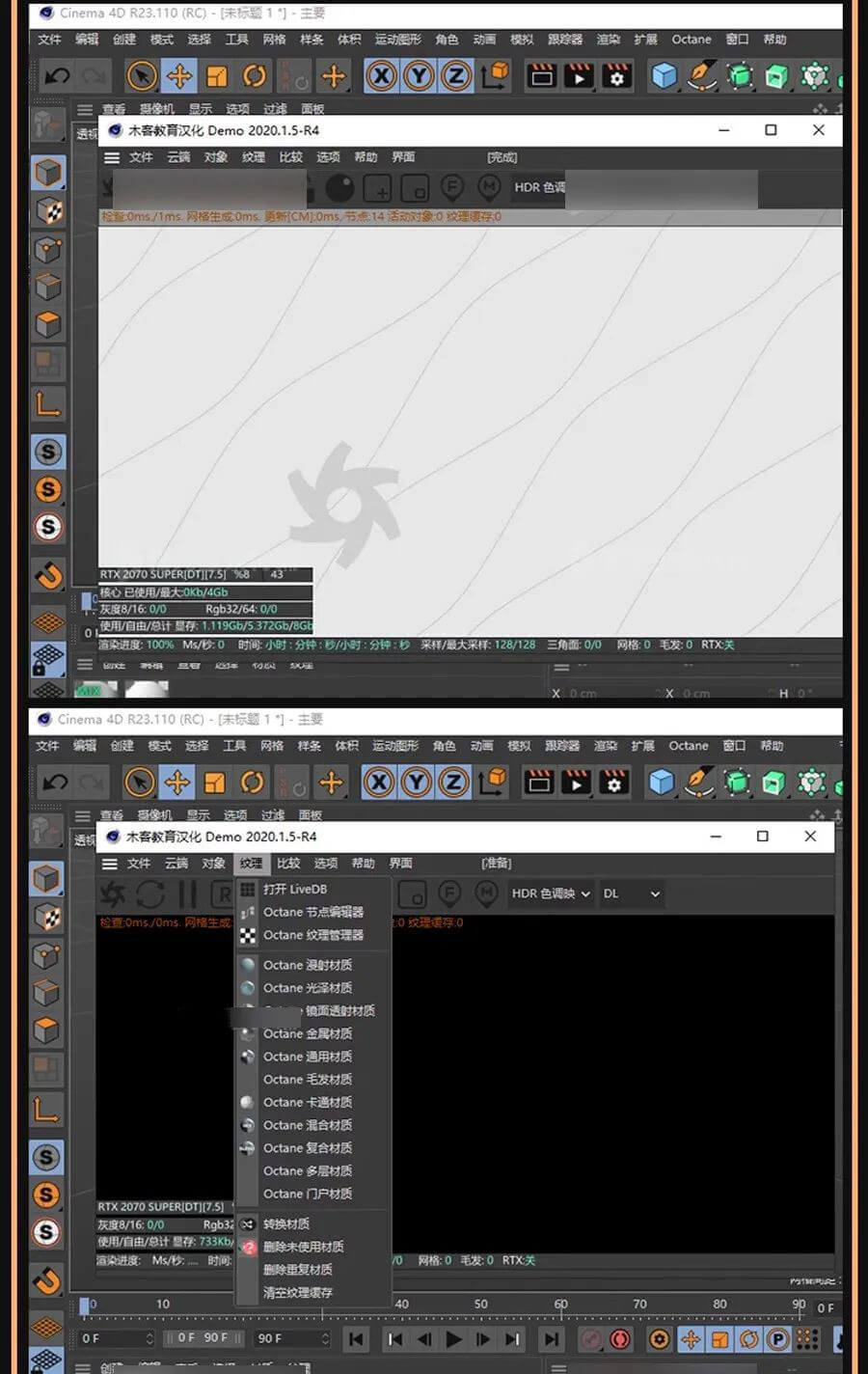Click the stepper arrows on the 0 F field
868x1374 pixels.
click(149, 1338)
